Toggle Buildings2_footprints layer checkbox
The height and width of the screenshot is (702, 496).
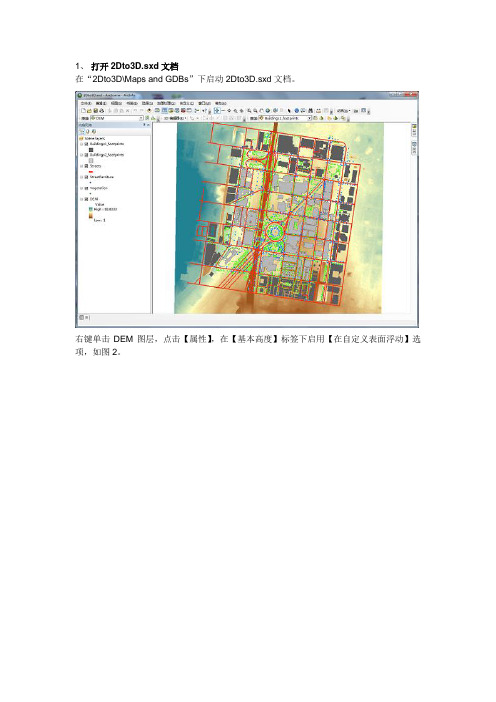click(x=86, y=155)
